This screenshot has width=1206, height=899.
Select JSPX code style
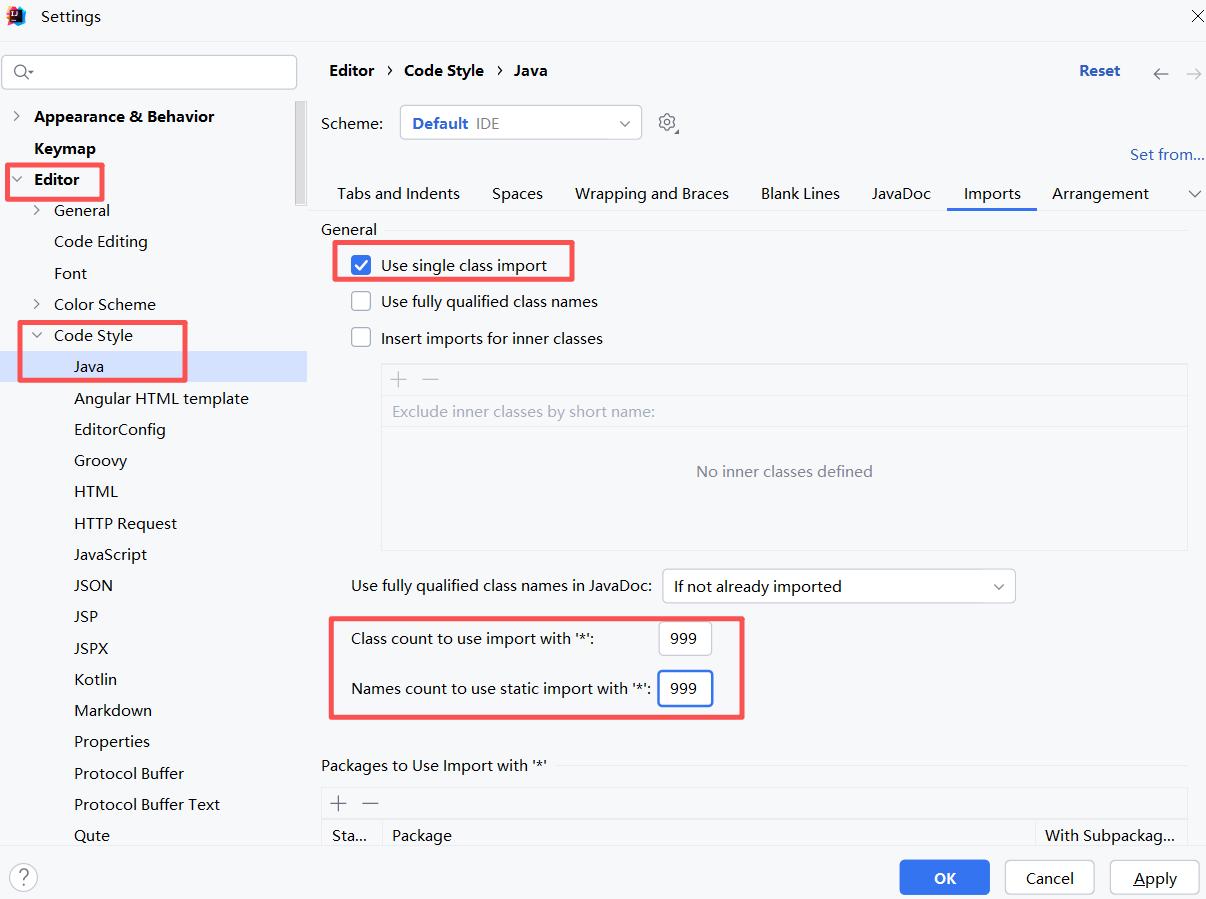91,648
